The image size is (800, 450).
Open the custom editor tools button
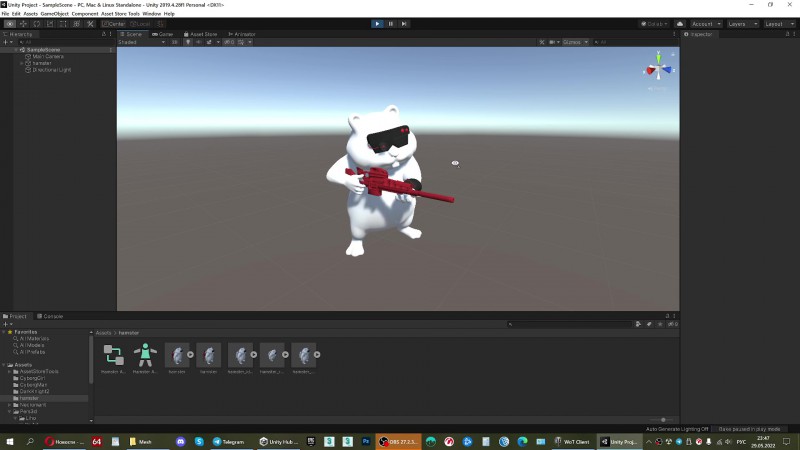coord(90,24)
